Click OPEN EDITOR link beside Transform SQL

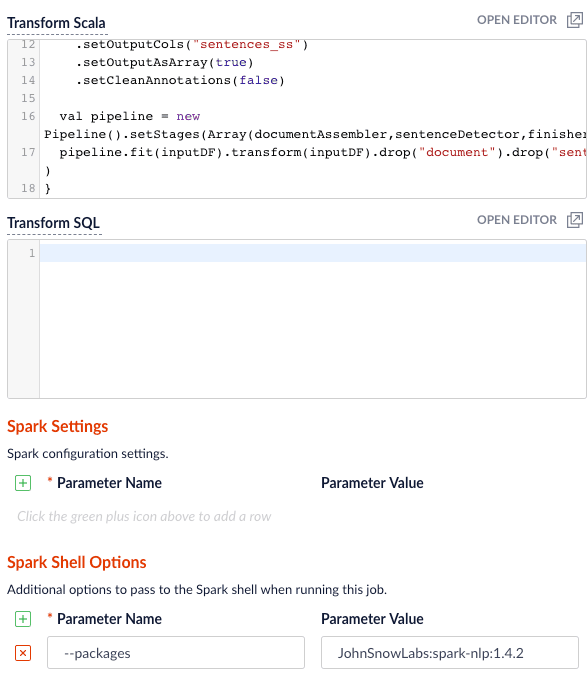click(x=516, y=220)
